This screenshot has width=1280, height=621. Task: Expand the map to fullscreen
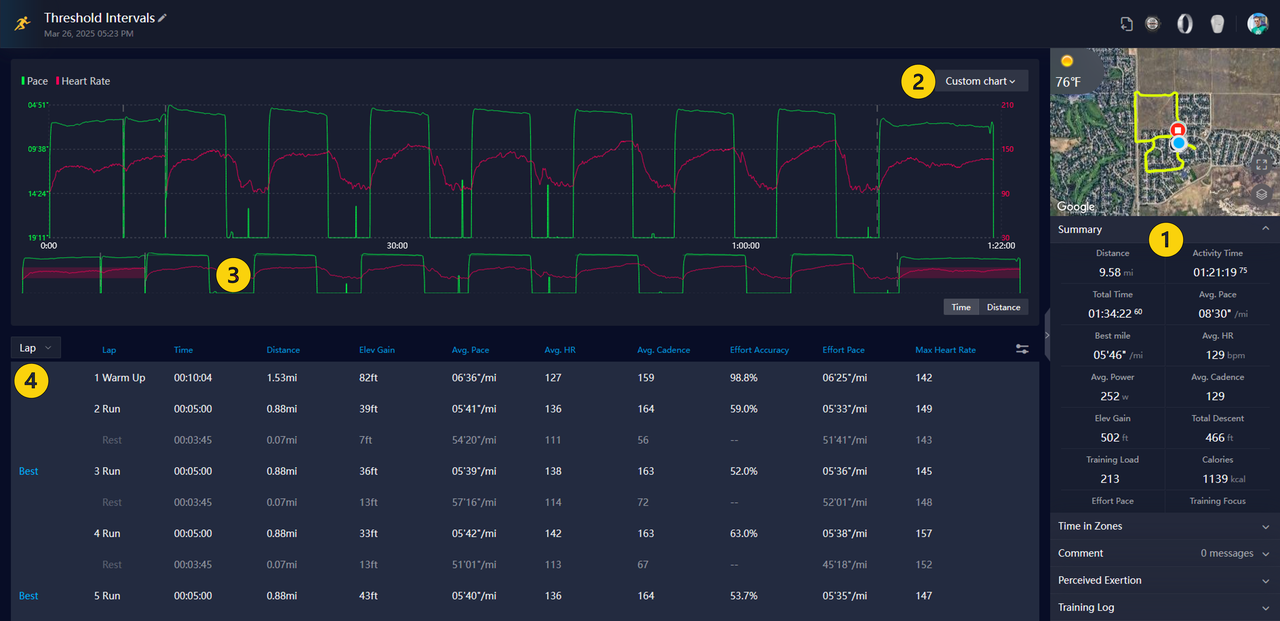click(1262, 164)
